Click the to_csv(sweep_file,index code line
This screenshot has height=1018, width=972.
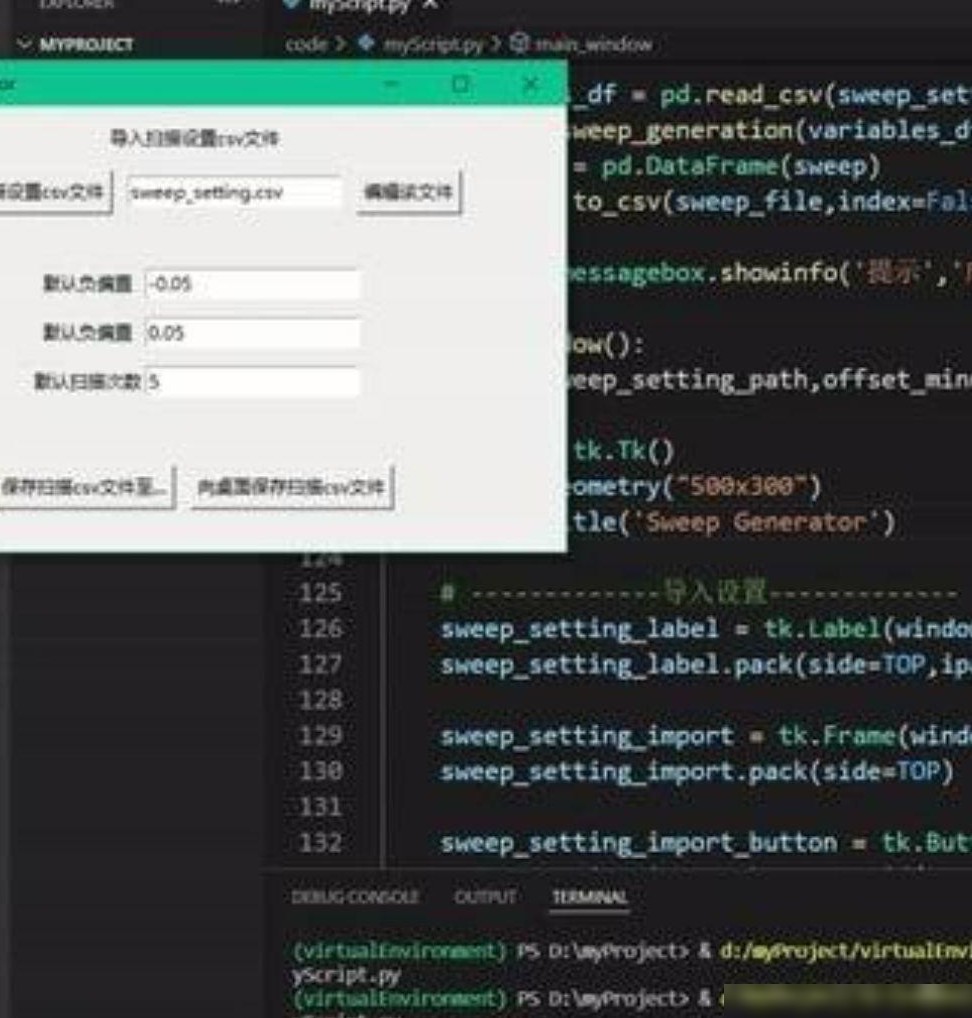click(x=771, y=203)
